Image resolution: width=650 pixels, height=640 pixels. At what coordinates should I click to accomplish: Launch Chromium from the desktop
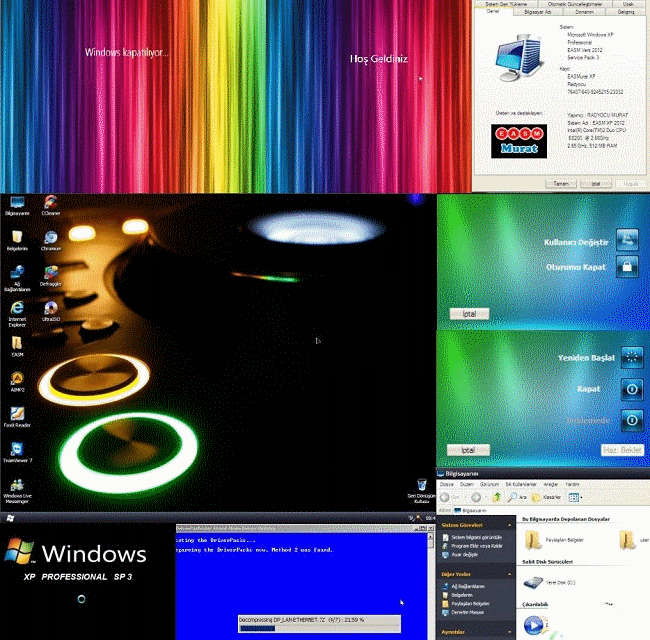pos(51,241)
